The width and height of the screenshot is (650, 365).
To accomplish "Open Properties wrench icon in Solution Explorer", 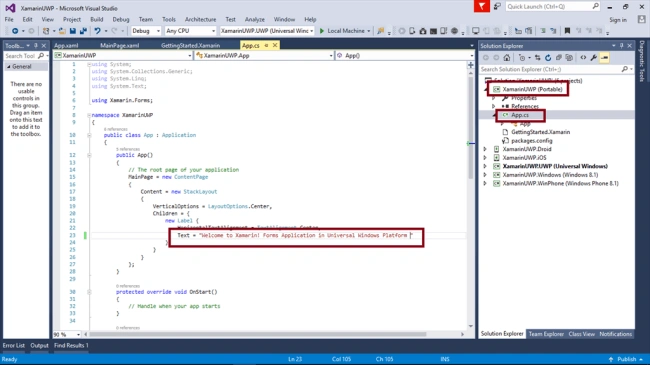I will point(594,58).
